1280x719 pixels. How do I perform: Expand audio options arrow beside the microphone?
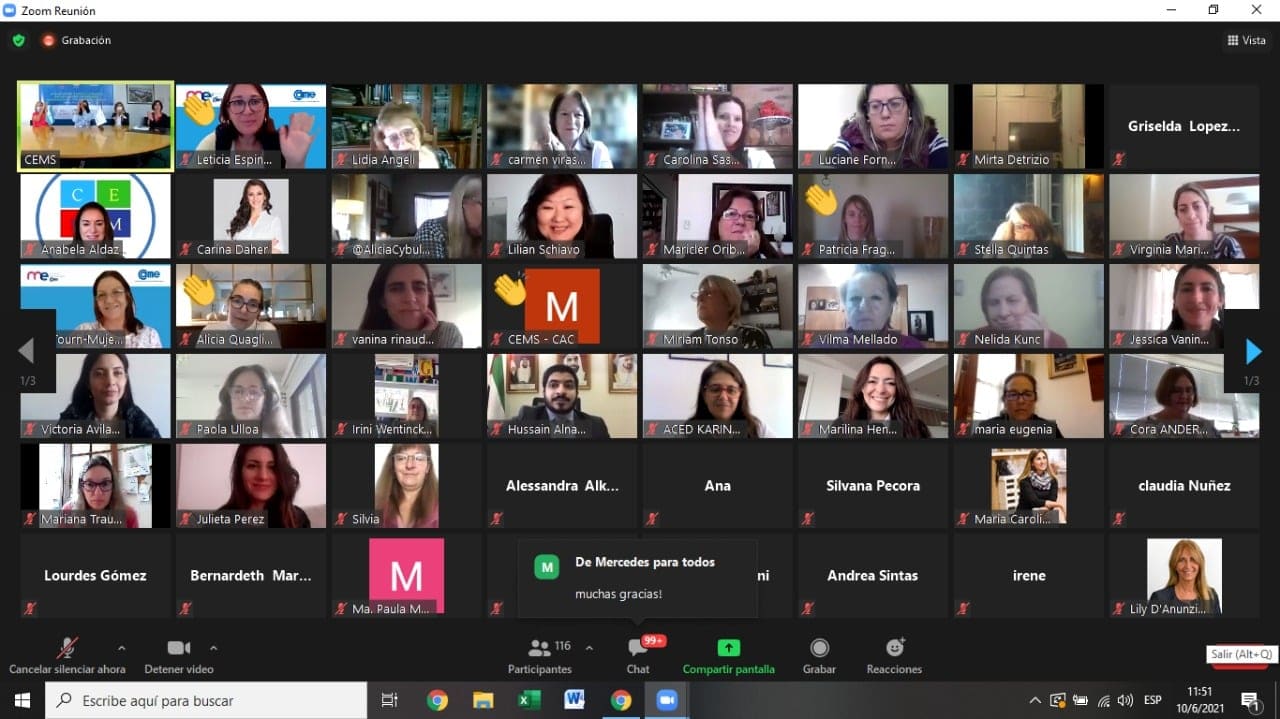click(x=122, y=647)
